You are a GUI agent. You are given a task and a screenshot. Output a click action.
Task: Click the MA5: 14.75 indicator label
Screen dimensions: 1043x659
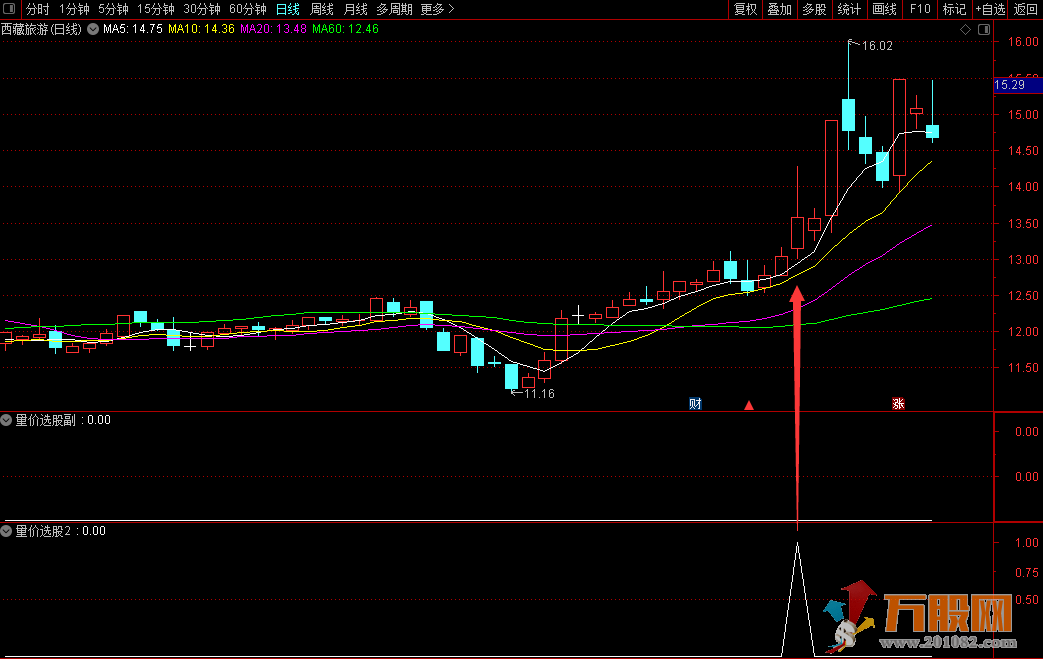tap(132, 29)
